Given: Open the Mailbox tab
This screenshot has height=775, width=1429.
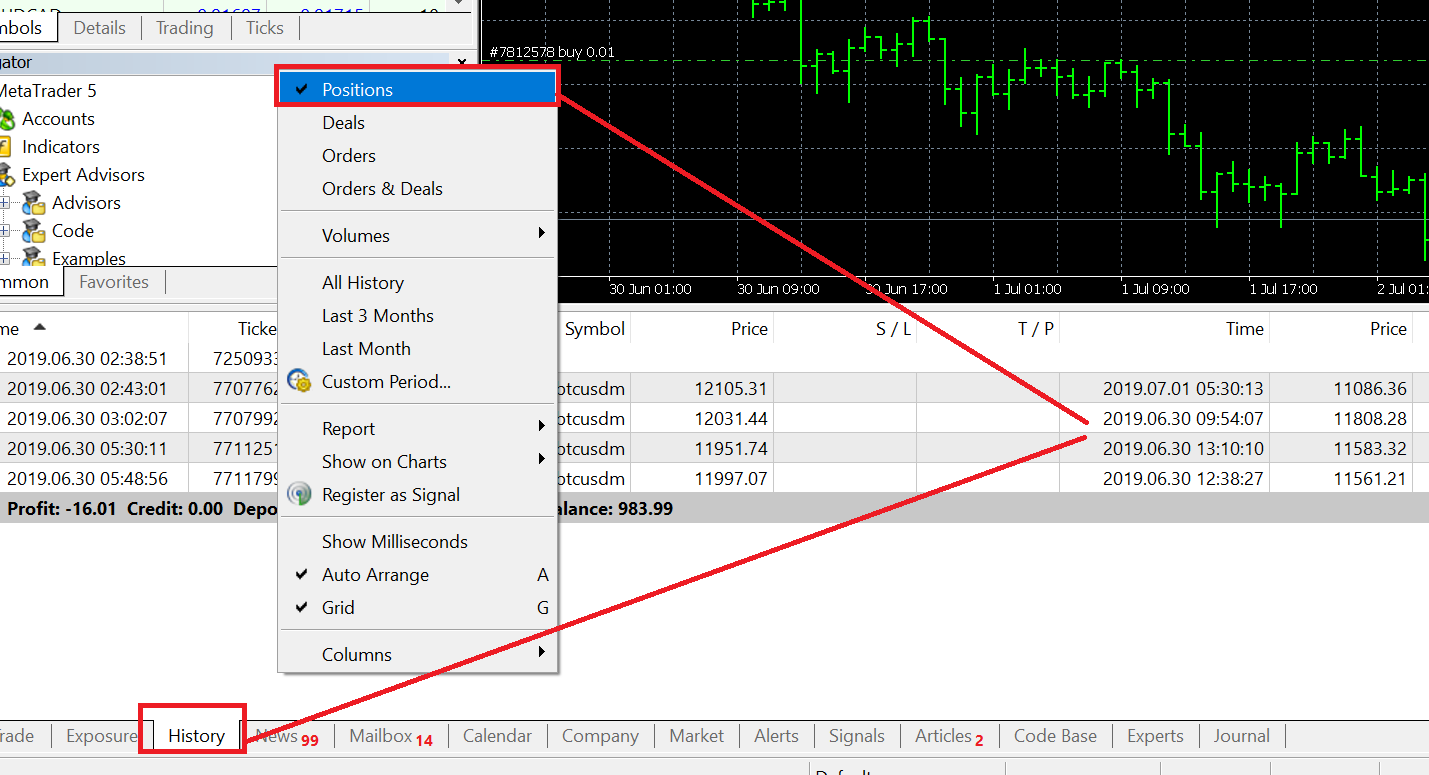Looking at the screenshot, I should pyautogui.click(x=391, y=736).
